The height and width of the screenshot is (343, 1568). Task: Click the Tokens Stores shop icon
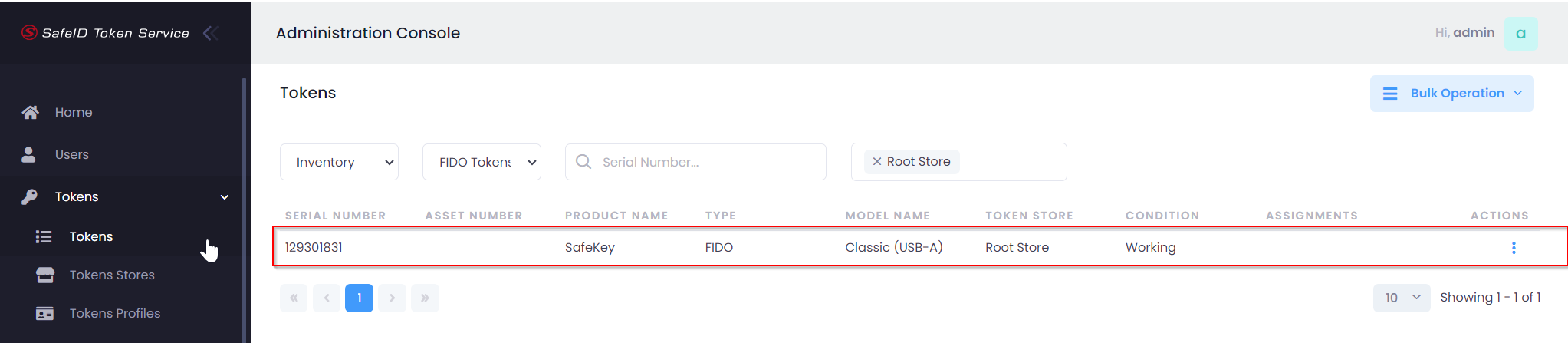point(45,275)
